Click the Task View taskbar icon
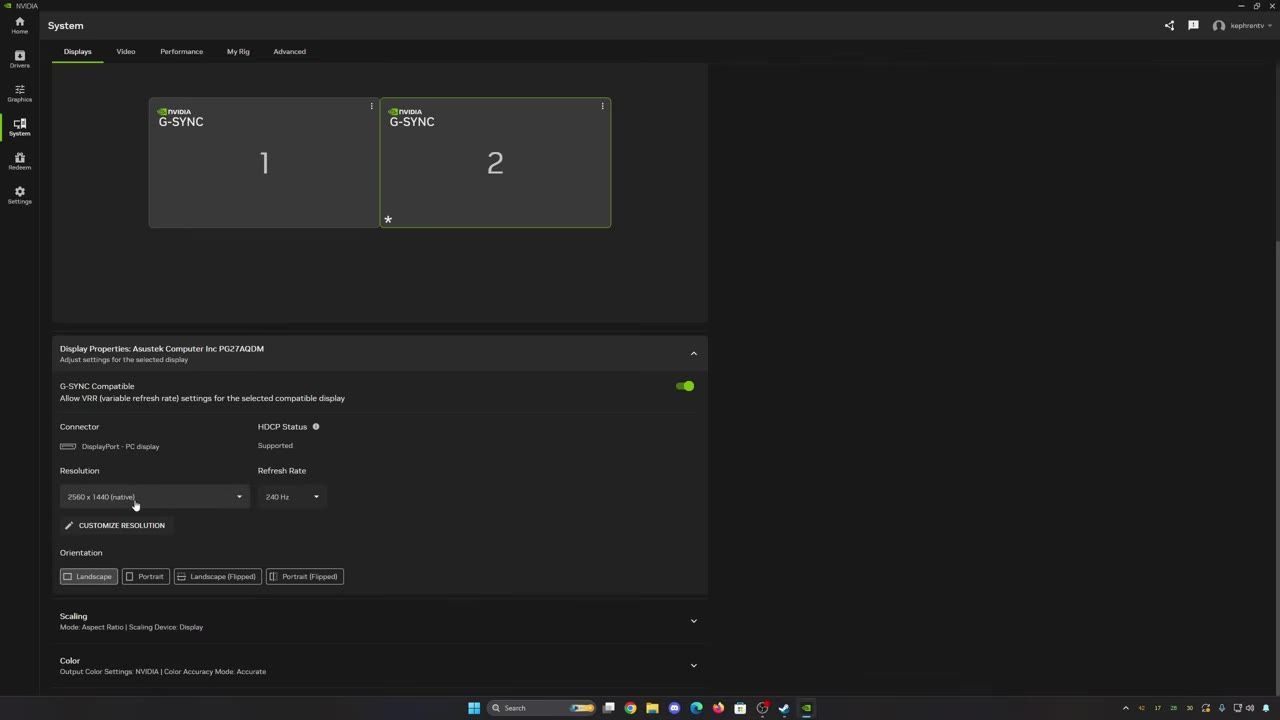The height and width of the screenshot is (720, 1280). tap(608, 708)
